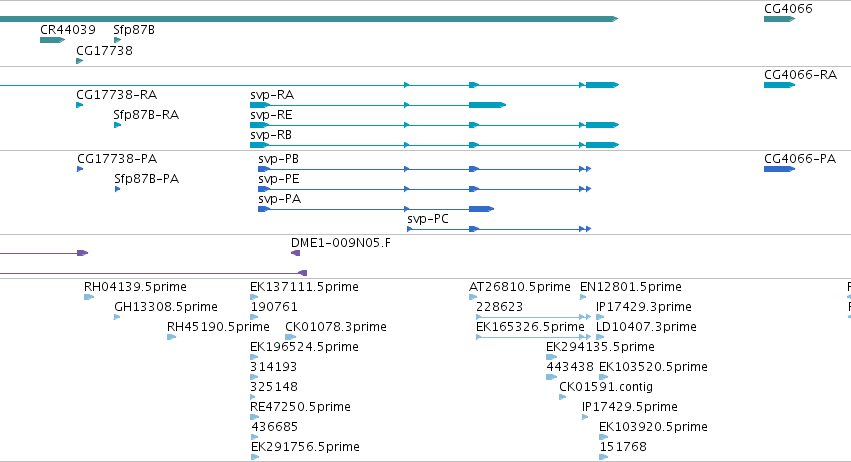
Task: Select the svp-RB transcript
Action: point(434,145)
